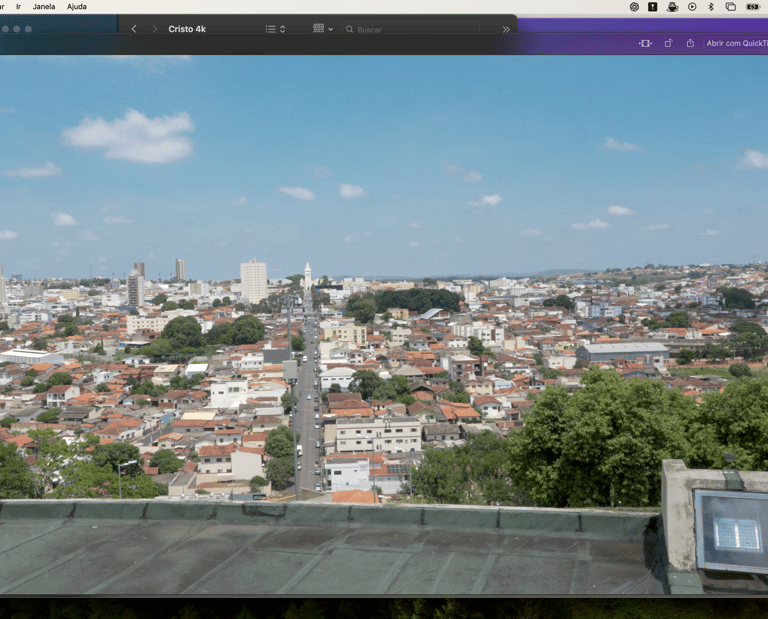Rotate the preview with the rotate icon

pyautogui.click(x=668, y=44)
